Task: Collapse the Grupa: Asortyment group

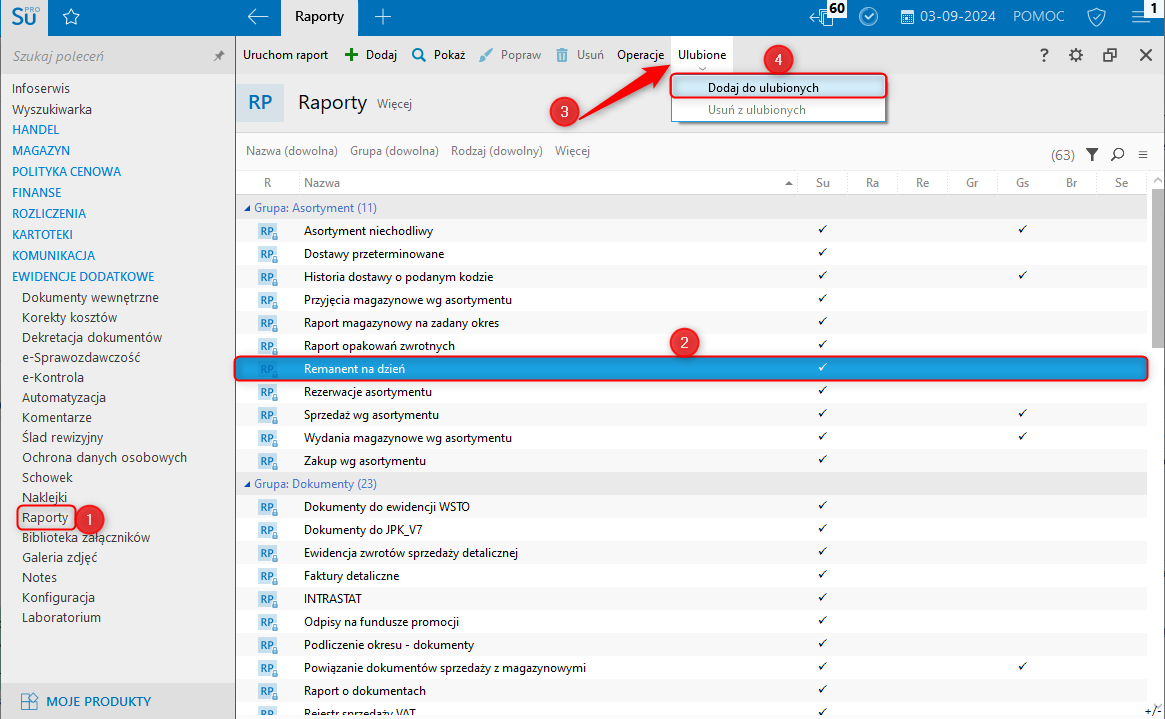Action: [247, 208]
